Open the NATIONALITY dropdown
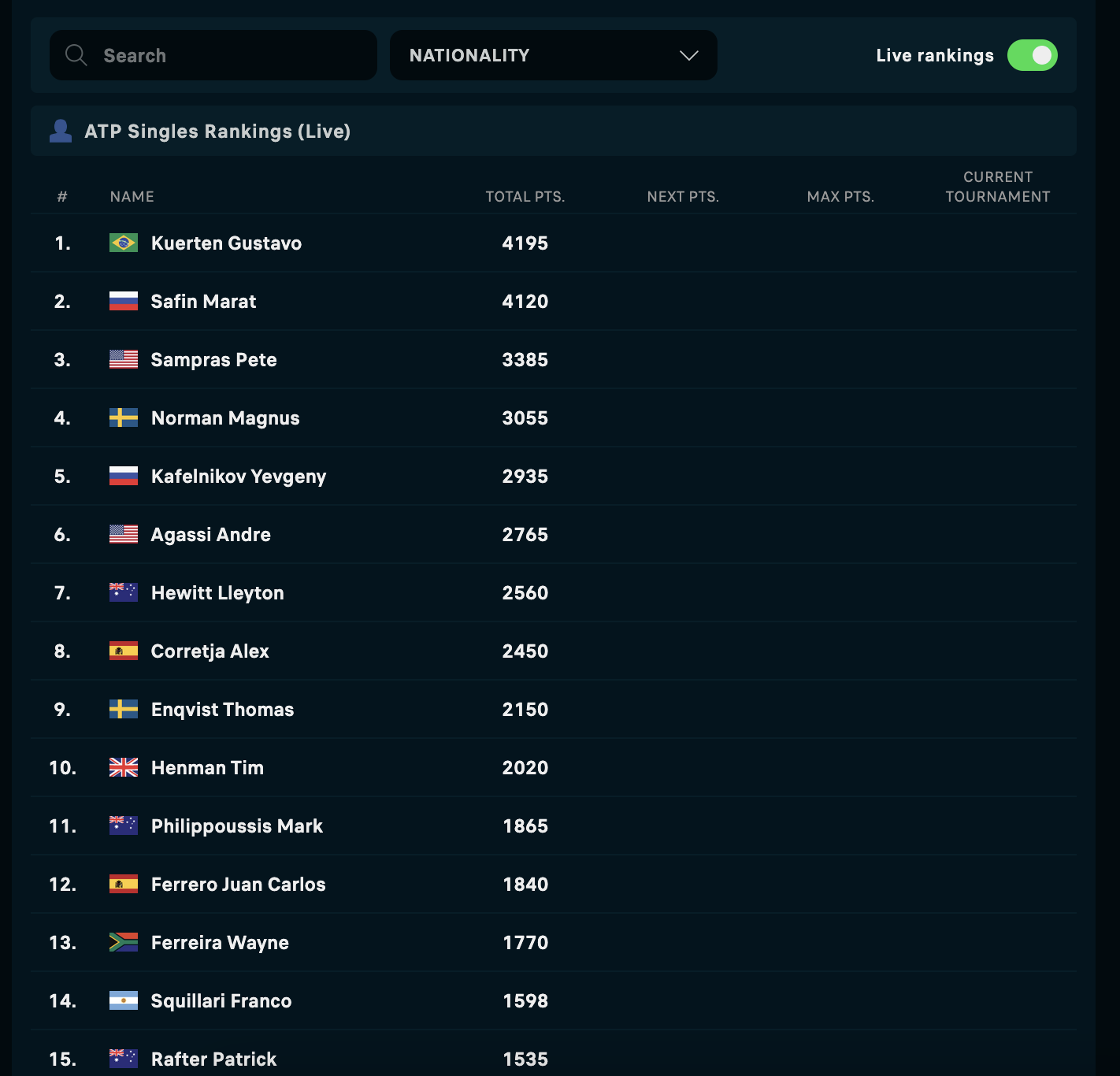This screenshot has width=1120, height=1076. click(x=554, y=55)
